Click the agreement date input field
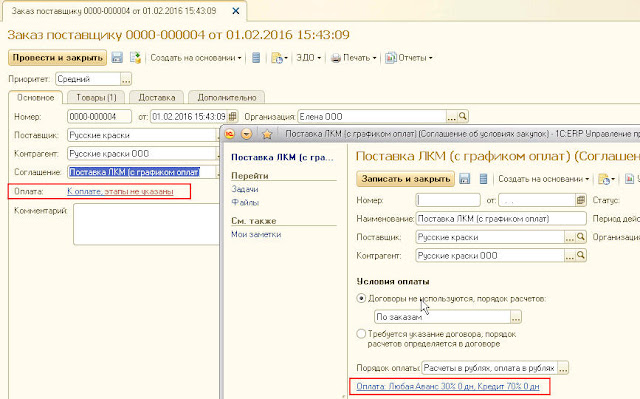Screen dimensions: 640x399 pos(537,200)
